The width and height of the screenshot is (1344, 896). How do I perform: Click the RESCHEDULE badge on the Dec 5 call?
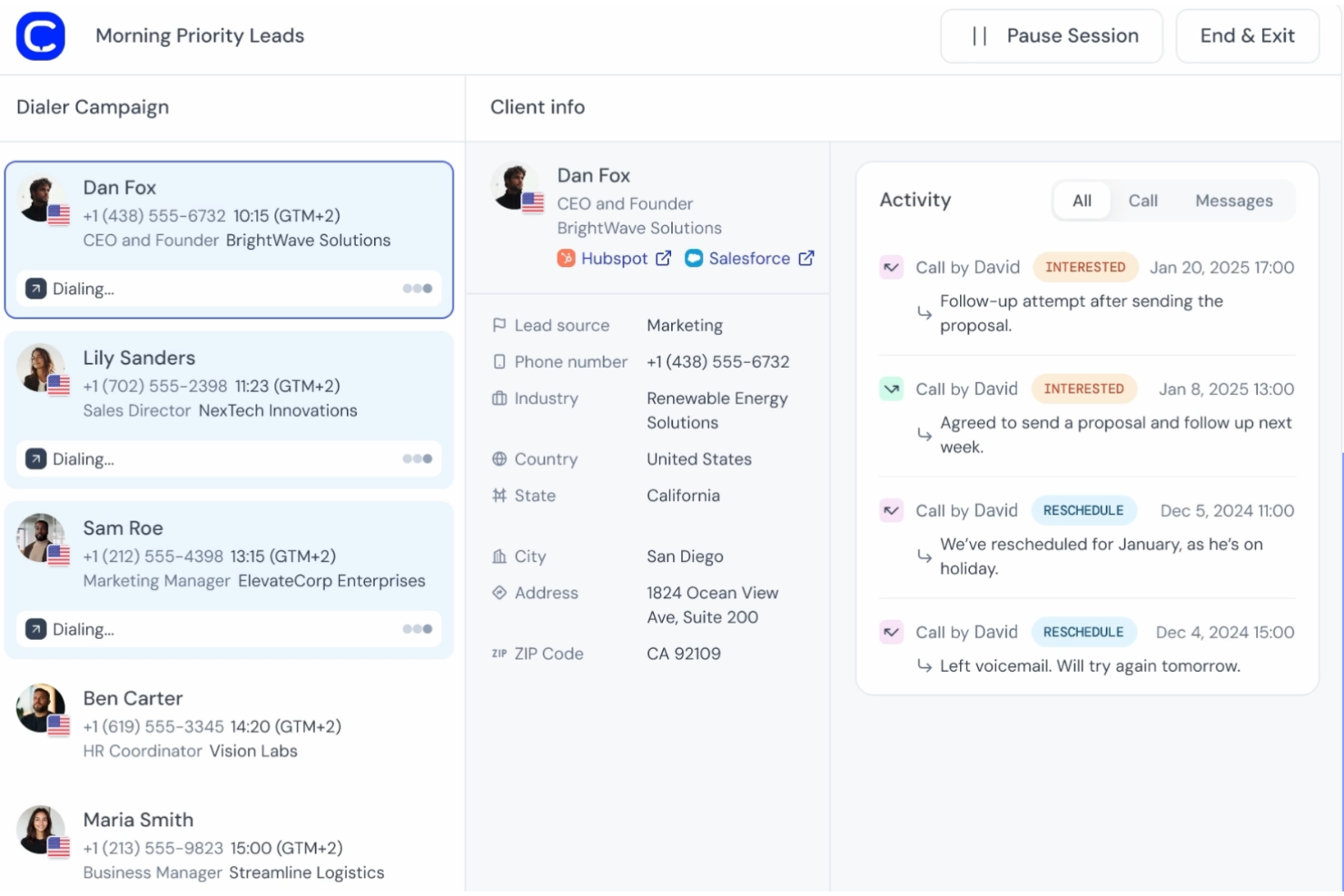pyautogui.click(x=1084, y=510)
